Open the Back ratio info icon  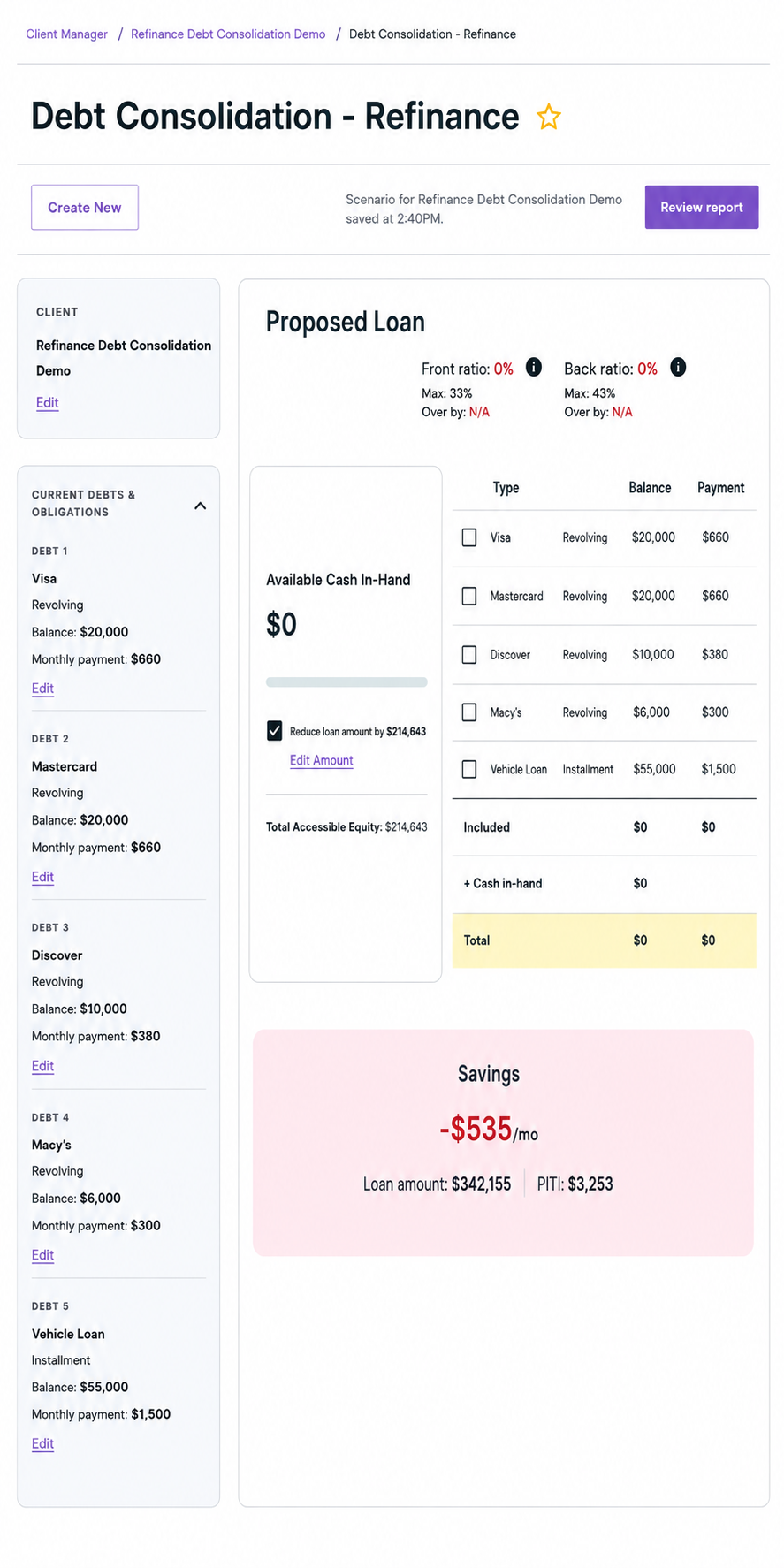tap(678, 367)
